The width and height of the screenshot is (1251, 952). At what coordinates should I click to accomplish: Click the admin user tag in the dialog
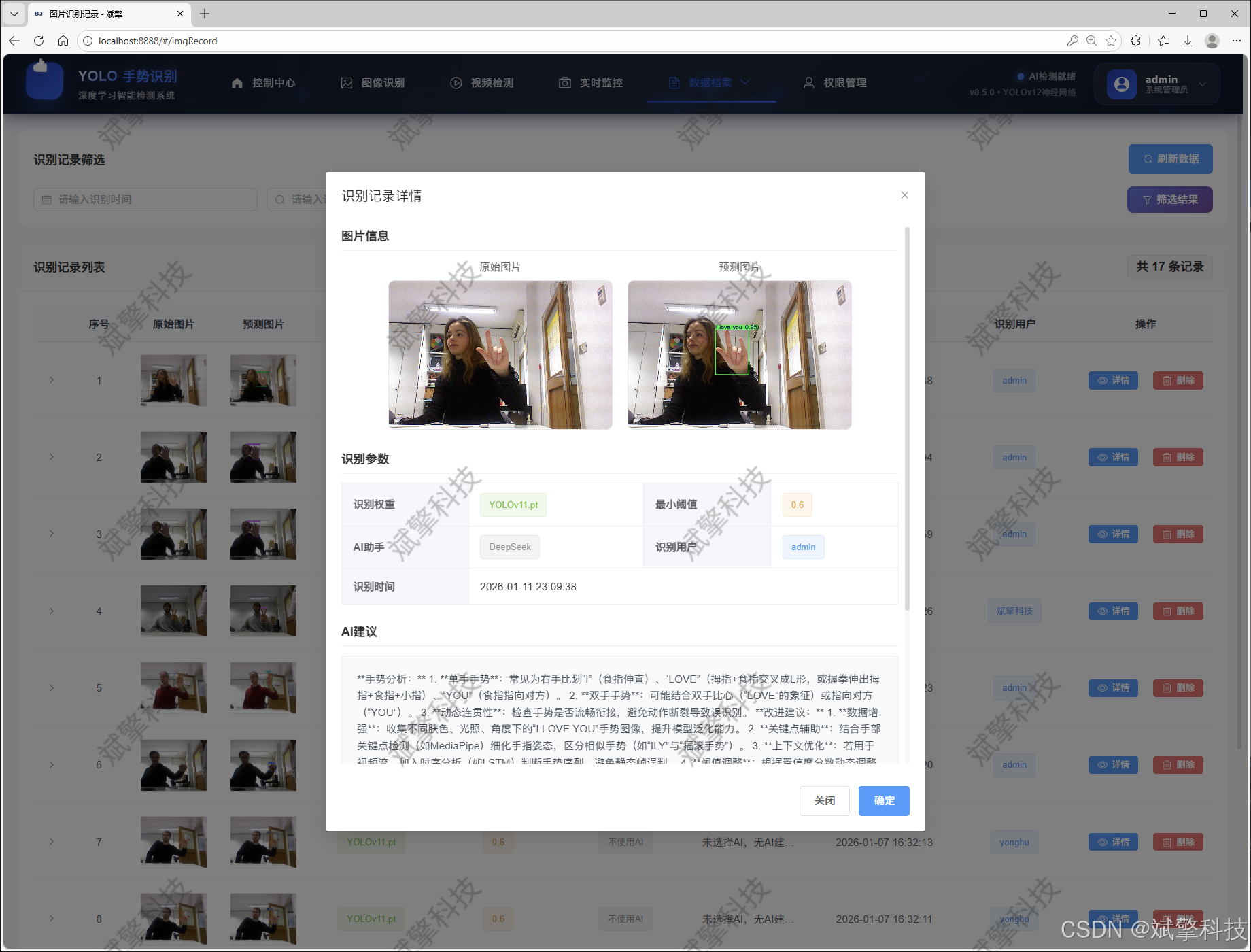pyautogui.click(x=803, y=547)
